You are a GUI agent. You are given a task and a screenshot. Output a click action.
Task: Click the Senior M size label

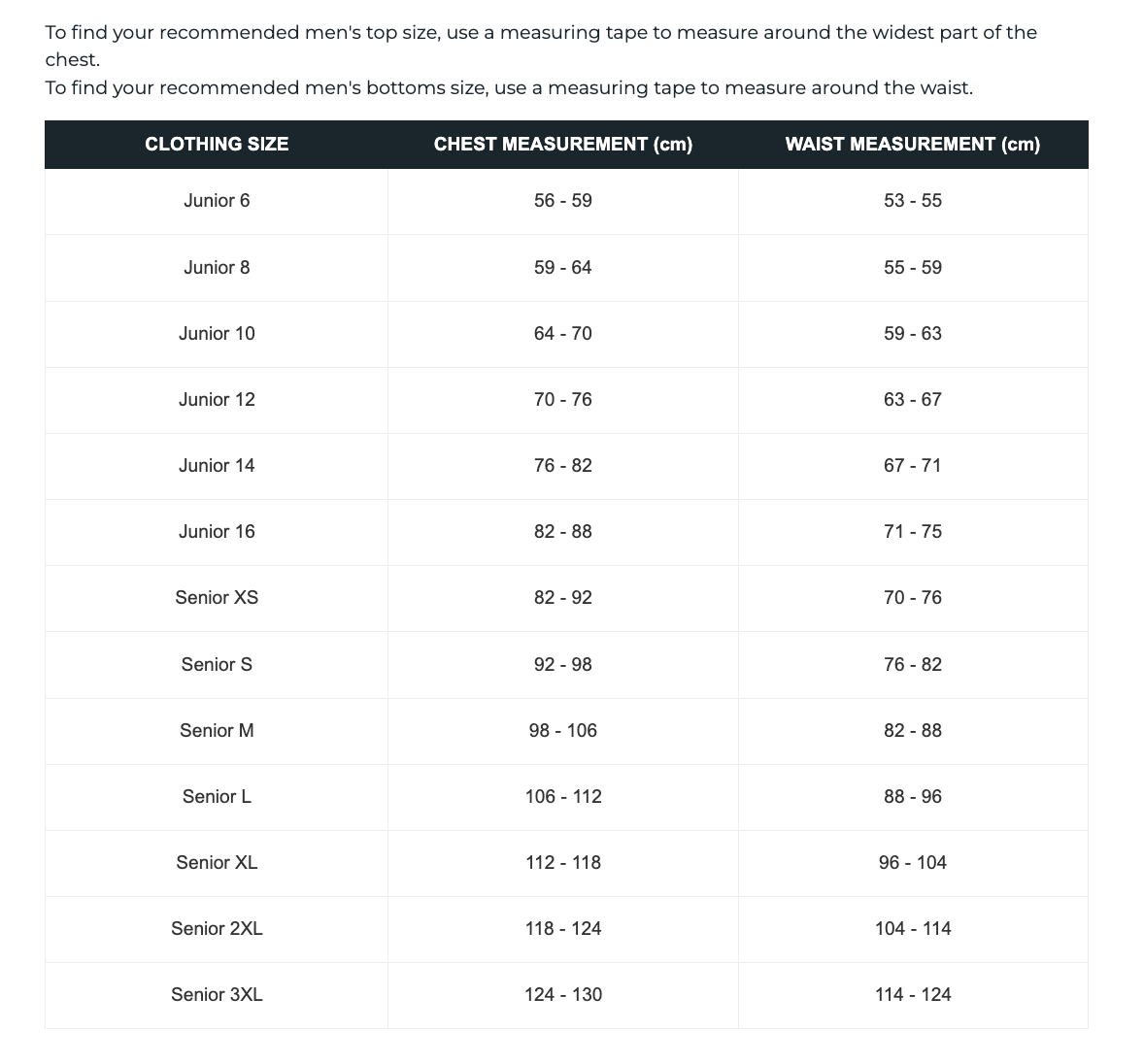tap(217, 731)
